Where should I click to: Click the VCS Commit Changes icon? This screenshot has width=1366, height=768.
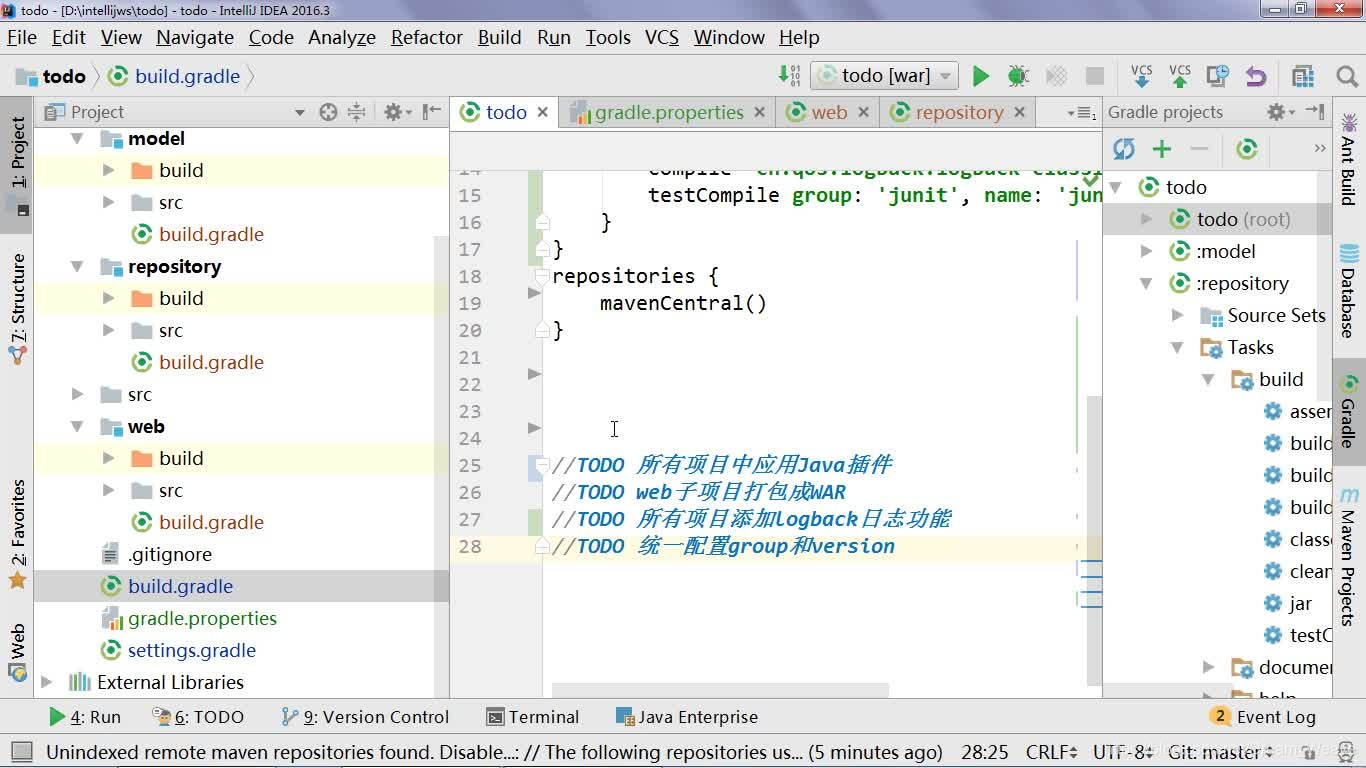[x=1180, y=76]
